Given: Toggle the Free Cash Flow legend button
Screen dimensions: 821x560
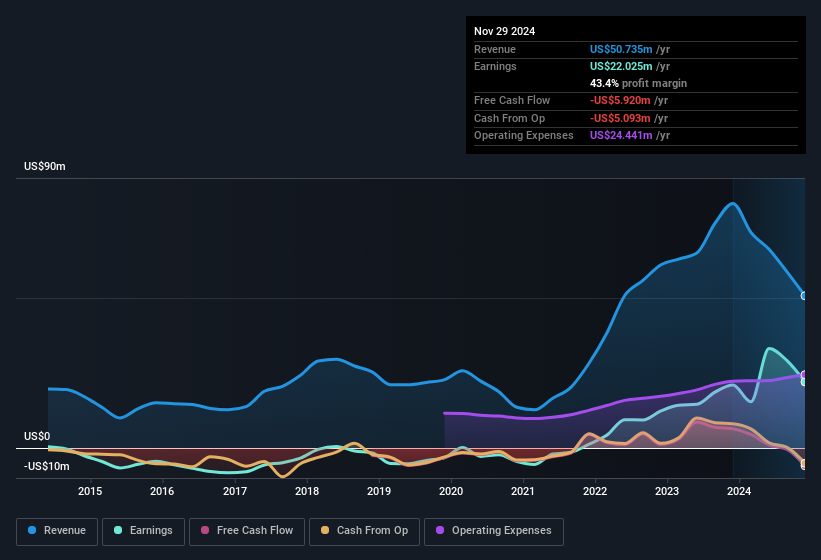Looking at the screenshot, I should 247,531.
